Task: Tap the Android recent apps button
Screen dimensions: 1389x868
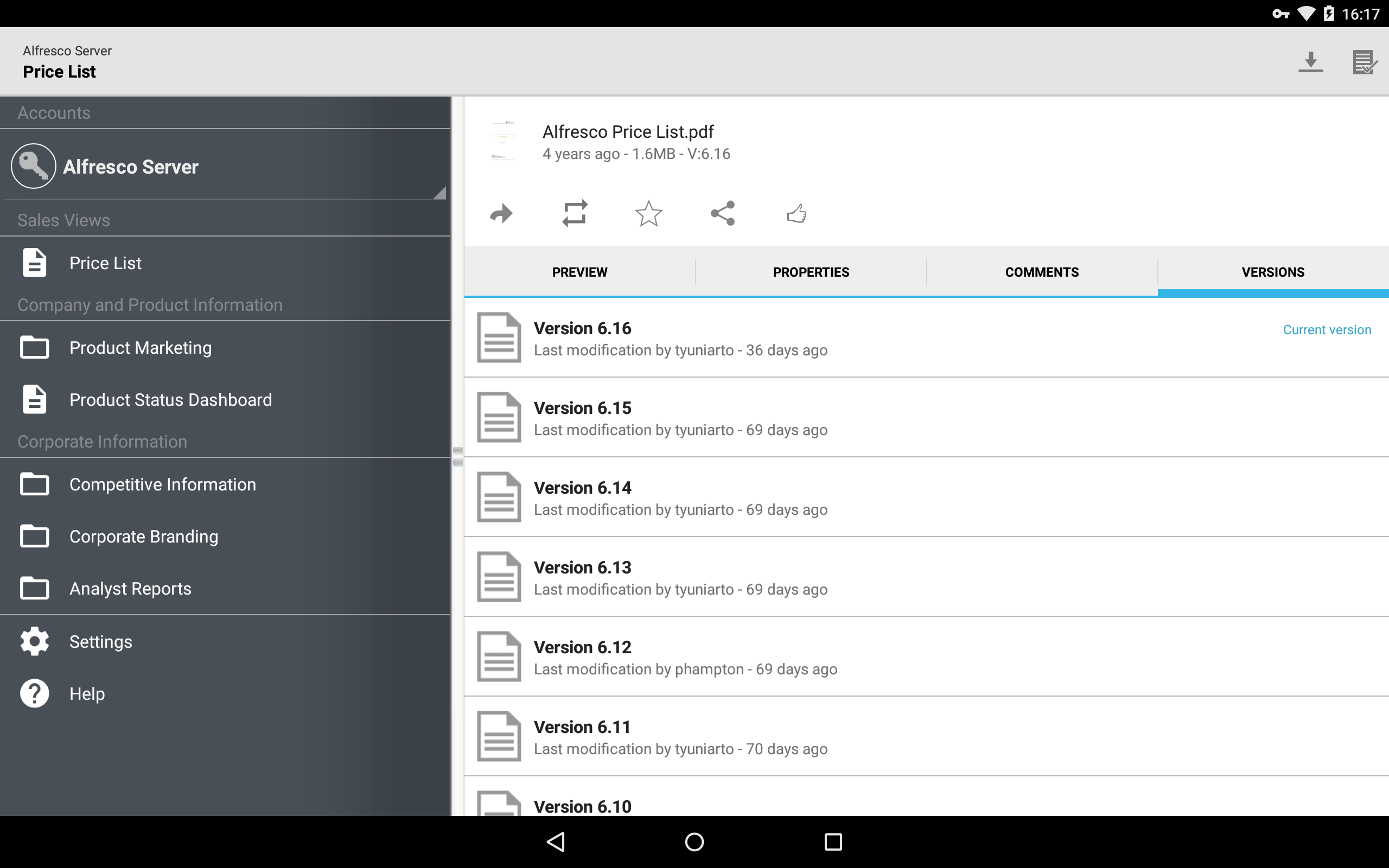Action: [833, 841]
